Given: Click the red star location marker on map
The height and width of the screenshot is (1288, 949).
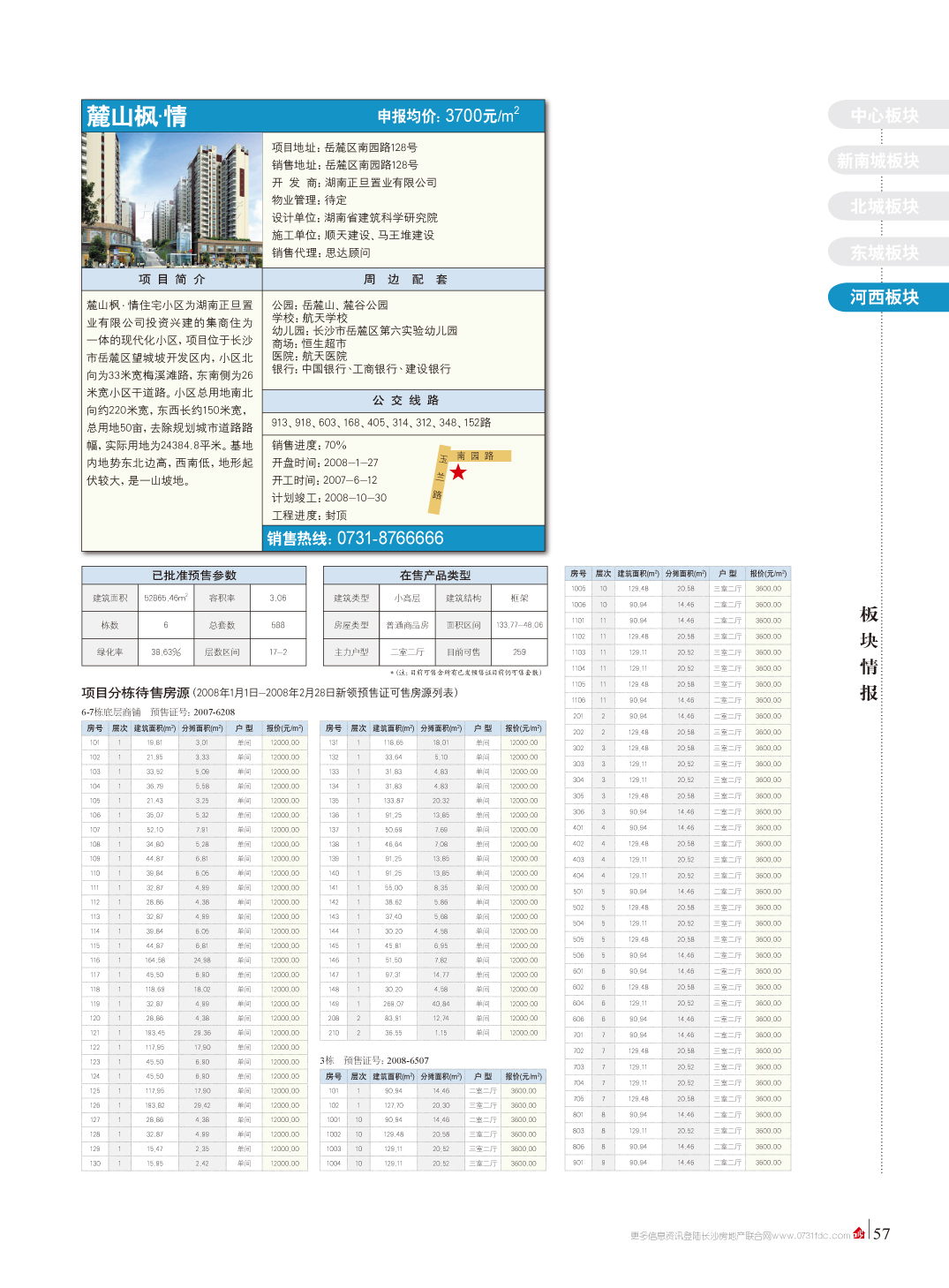Looking at the screenshot, I should (x=457, y=472).
